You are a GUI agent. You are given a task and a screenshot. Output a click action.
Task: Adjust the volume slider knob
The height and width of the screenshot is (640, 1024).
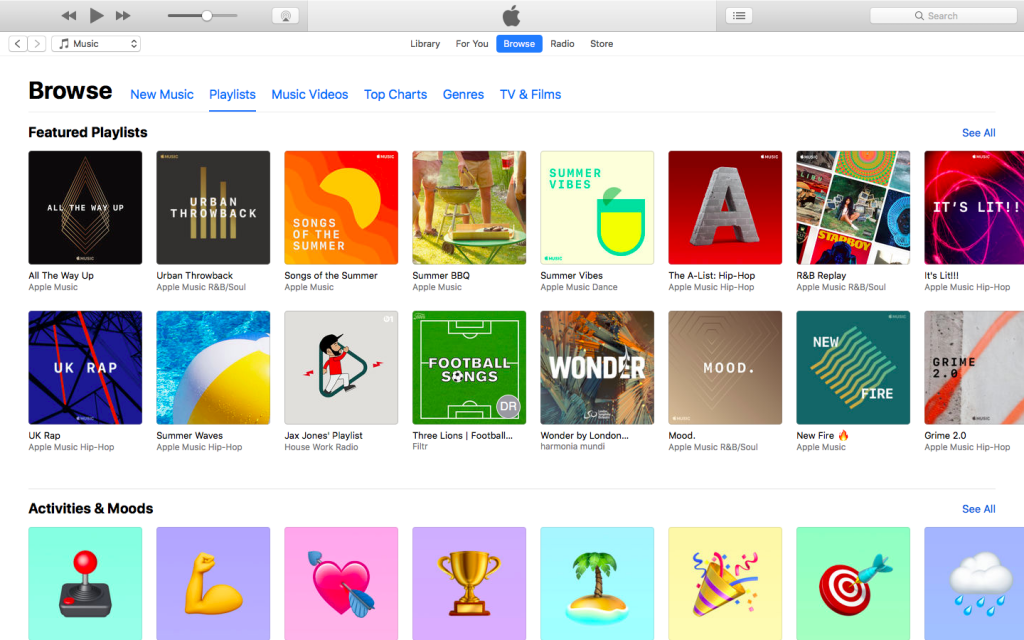click(206, 16)
